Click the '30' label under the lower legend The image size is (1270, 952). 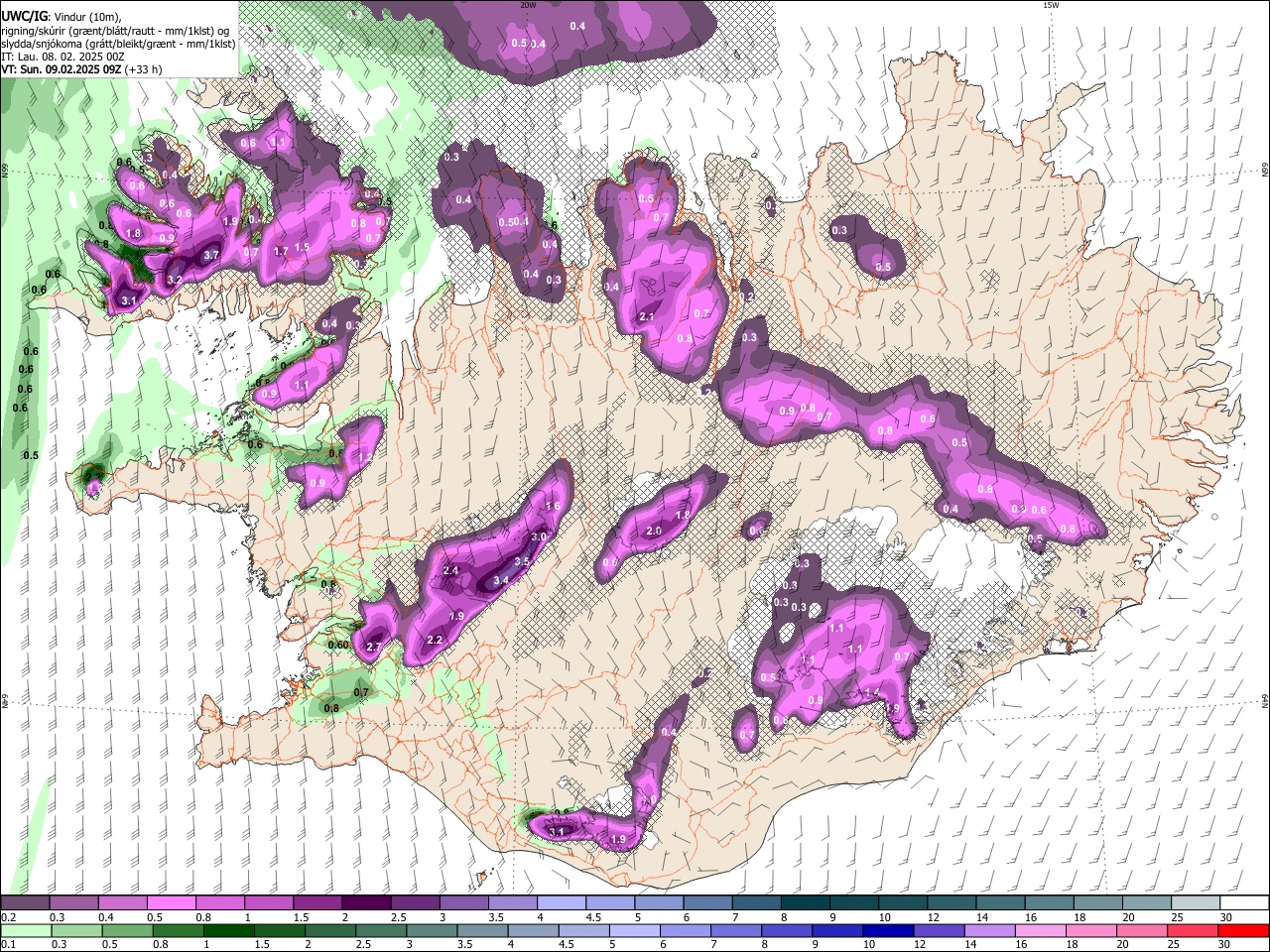click(x=1225, y=945)
